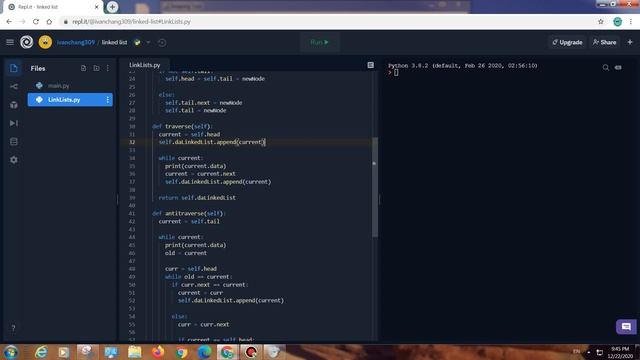The height and width of the screenshot is (360, 640).
Task: Create new repl with plus icon
Action: click(630, 42)
